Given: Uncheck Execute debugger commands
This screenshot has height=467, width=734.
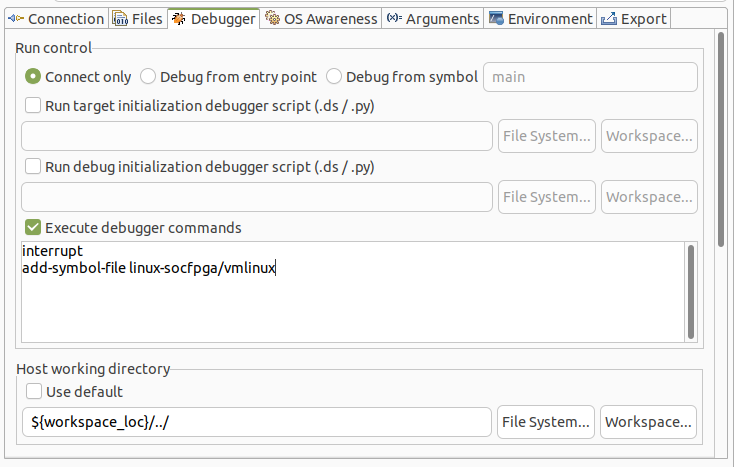Looking at the screenshot, I should pyautogui.click(x=33, y=227).
